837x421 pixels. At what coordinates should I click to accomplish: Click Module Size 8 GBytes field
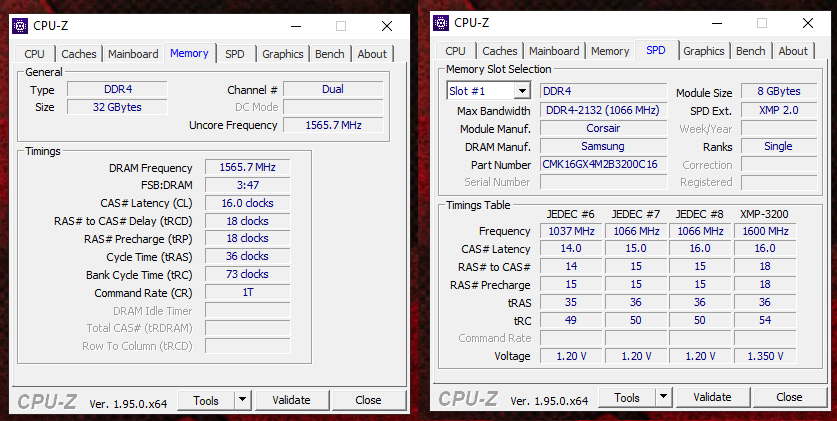[779, 91]
